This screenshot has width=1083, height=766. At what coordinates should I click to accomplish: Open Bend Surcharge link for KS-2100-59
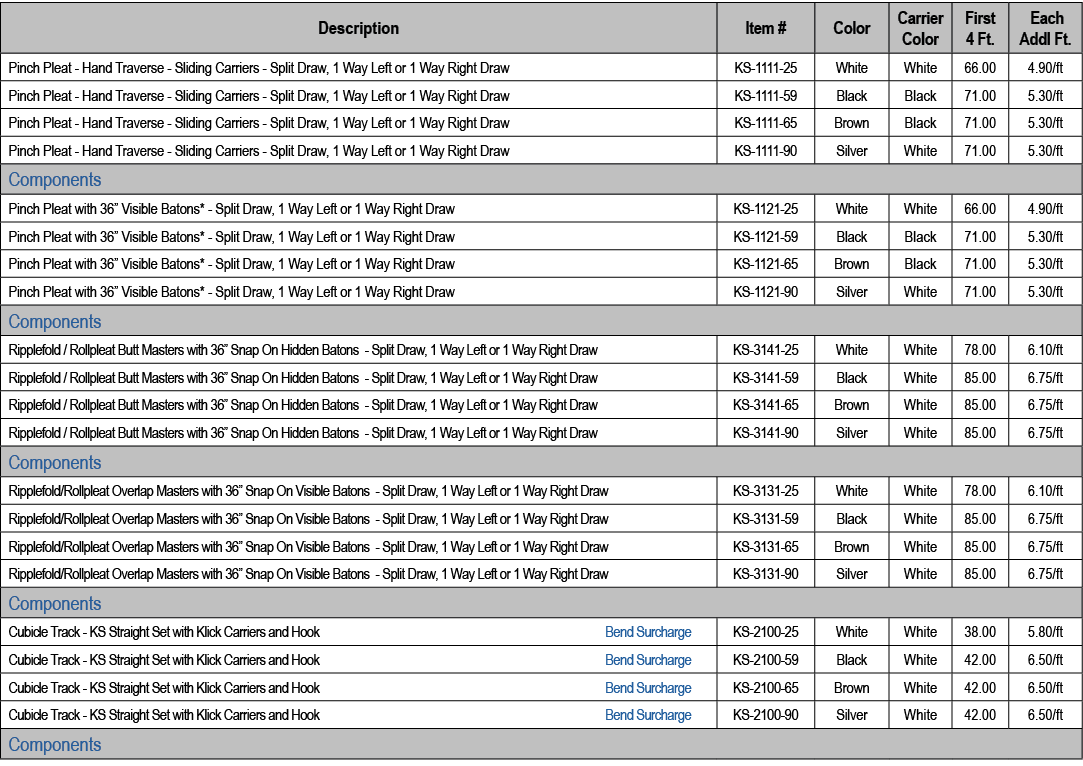click(648, 660)
